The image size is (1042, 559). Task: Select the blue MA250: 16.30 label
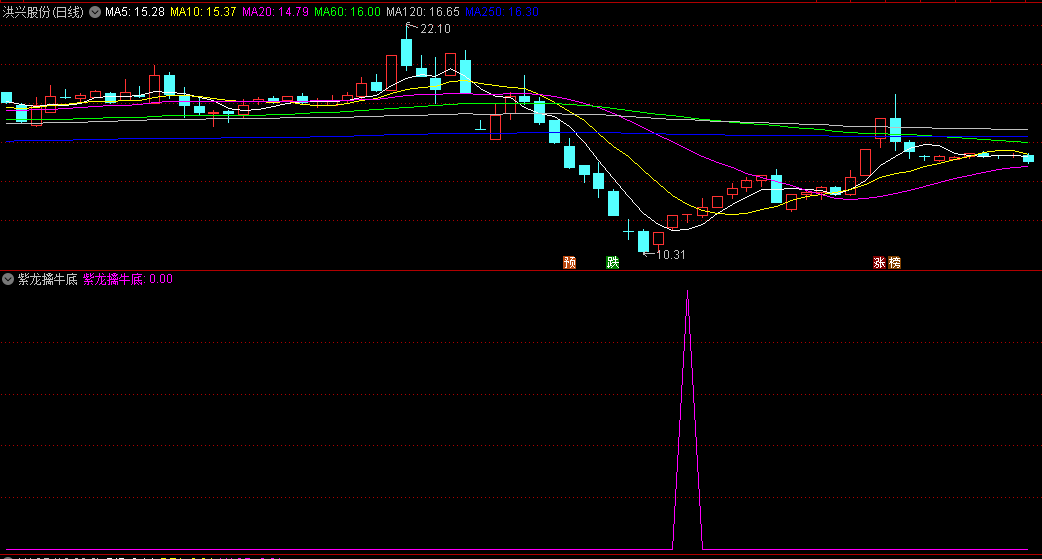502,12
